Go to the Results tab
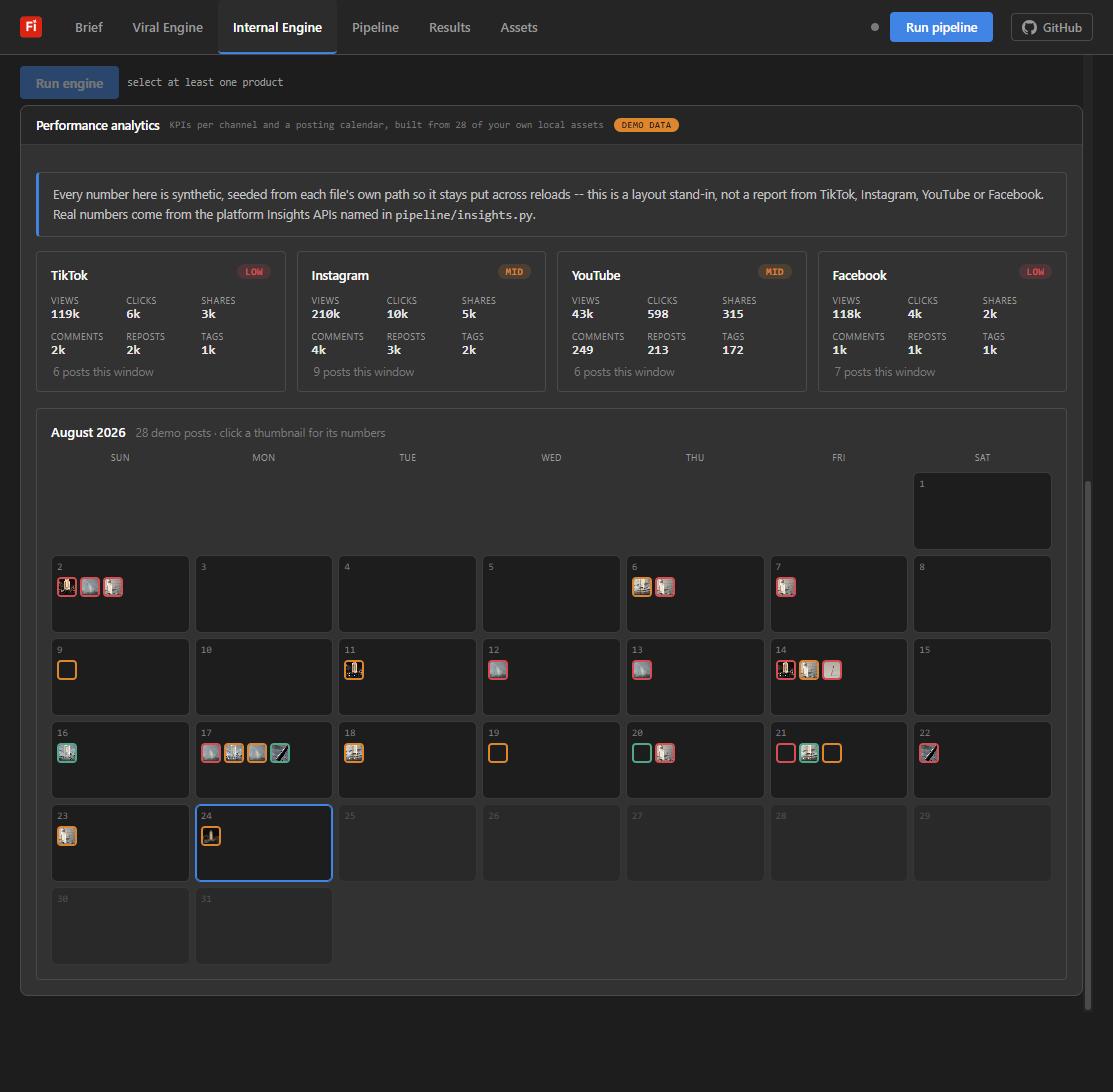1113x1092 pixels. pos(449,27)
